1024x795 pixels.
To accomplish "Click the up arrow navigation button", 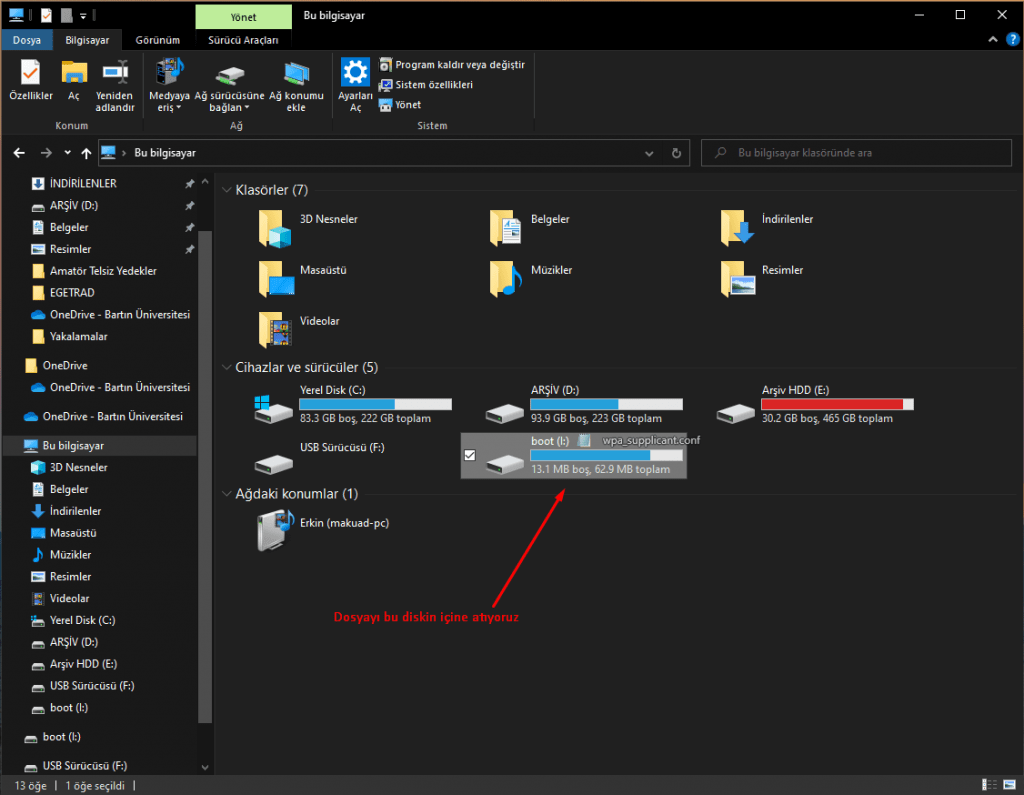I will click(x=87, y=153).
